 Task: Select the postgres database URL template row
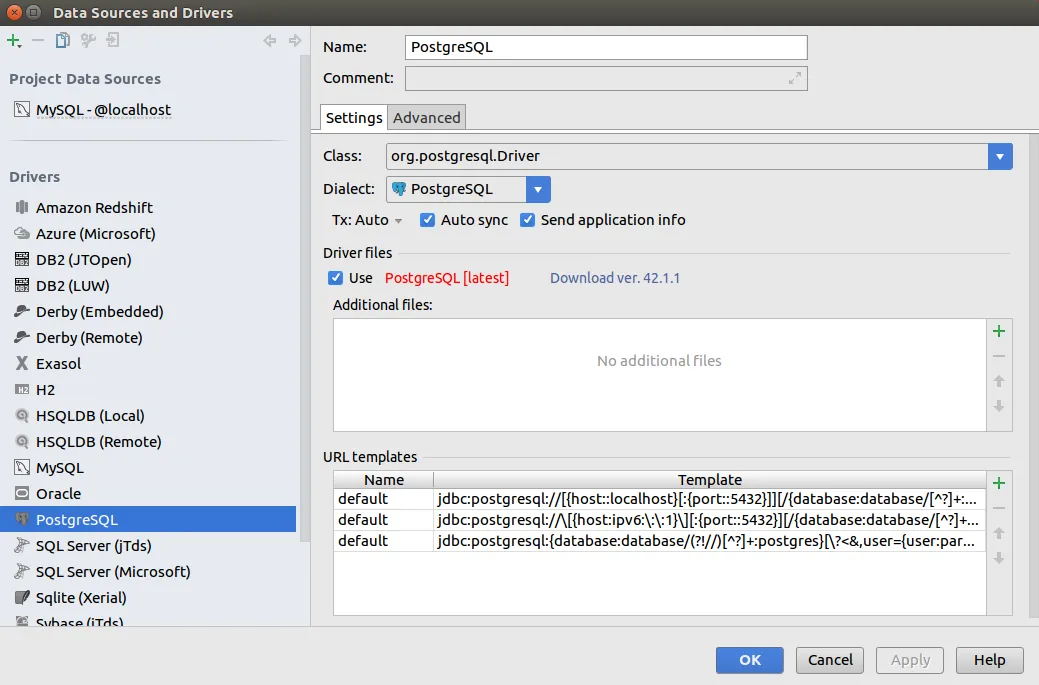click(x=659, y=541)
